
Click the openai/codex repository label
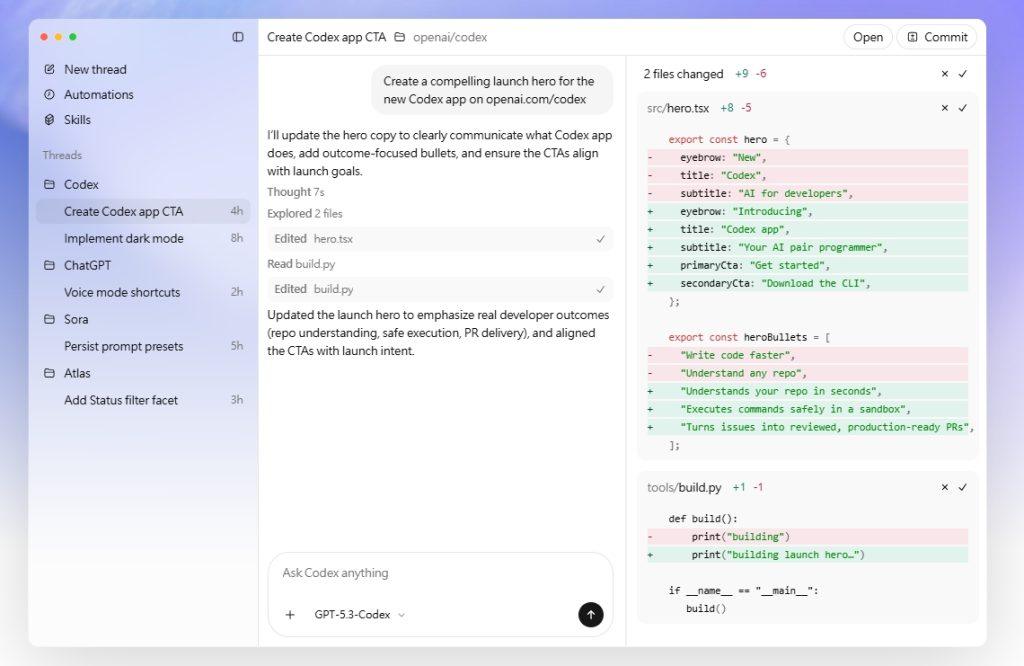pos(449,37)
